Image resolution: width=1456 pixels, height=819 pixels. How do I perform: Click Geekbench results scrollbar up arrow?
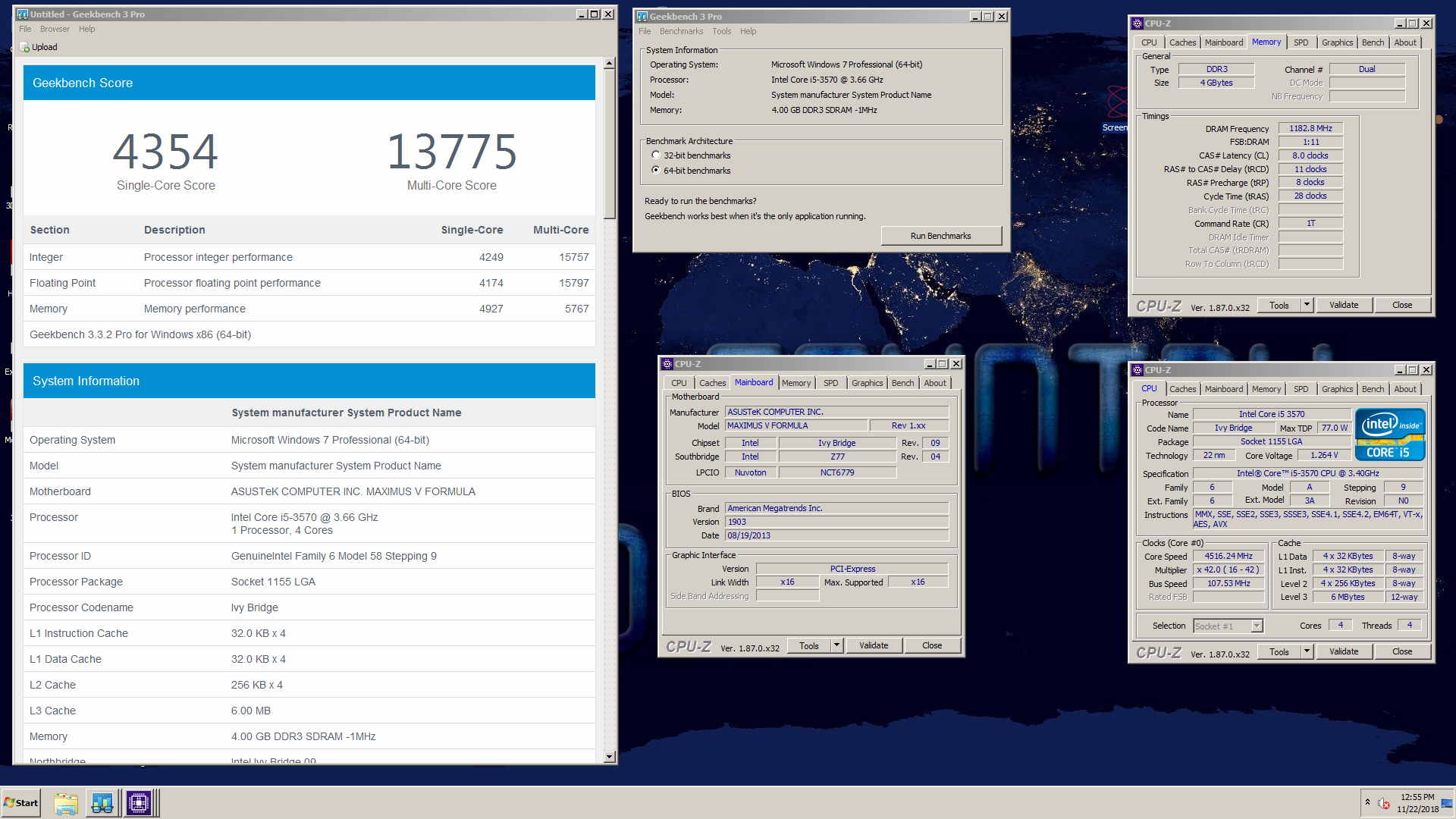tap(609, 64)
